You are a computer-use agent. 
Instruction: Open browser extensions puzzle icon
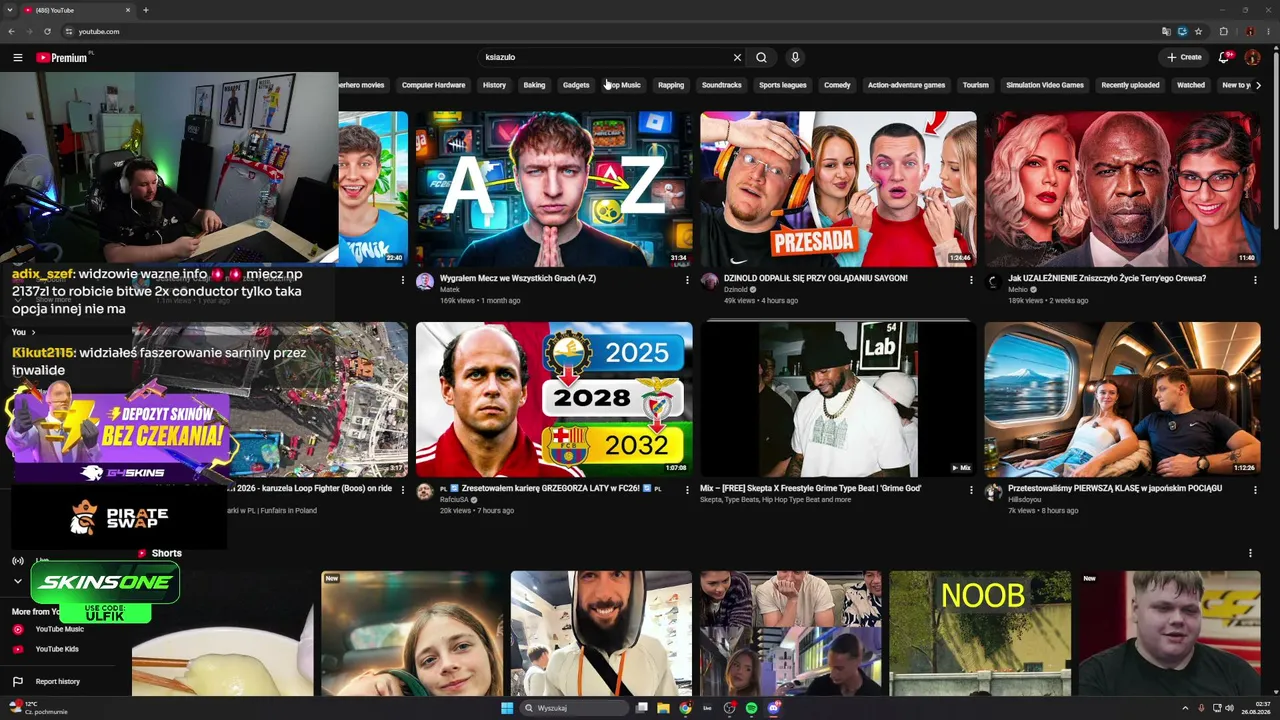point(1223,31)
